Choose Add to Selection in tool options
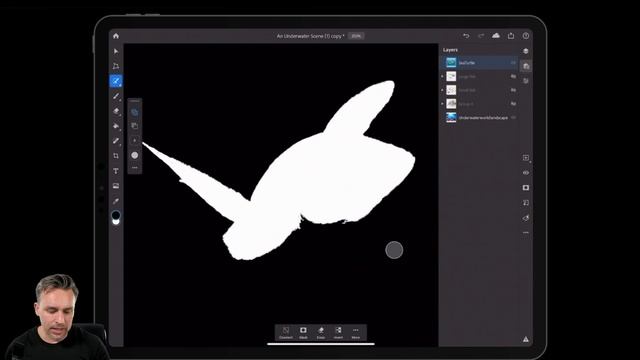Screen dimensions: 640x360 135,112
